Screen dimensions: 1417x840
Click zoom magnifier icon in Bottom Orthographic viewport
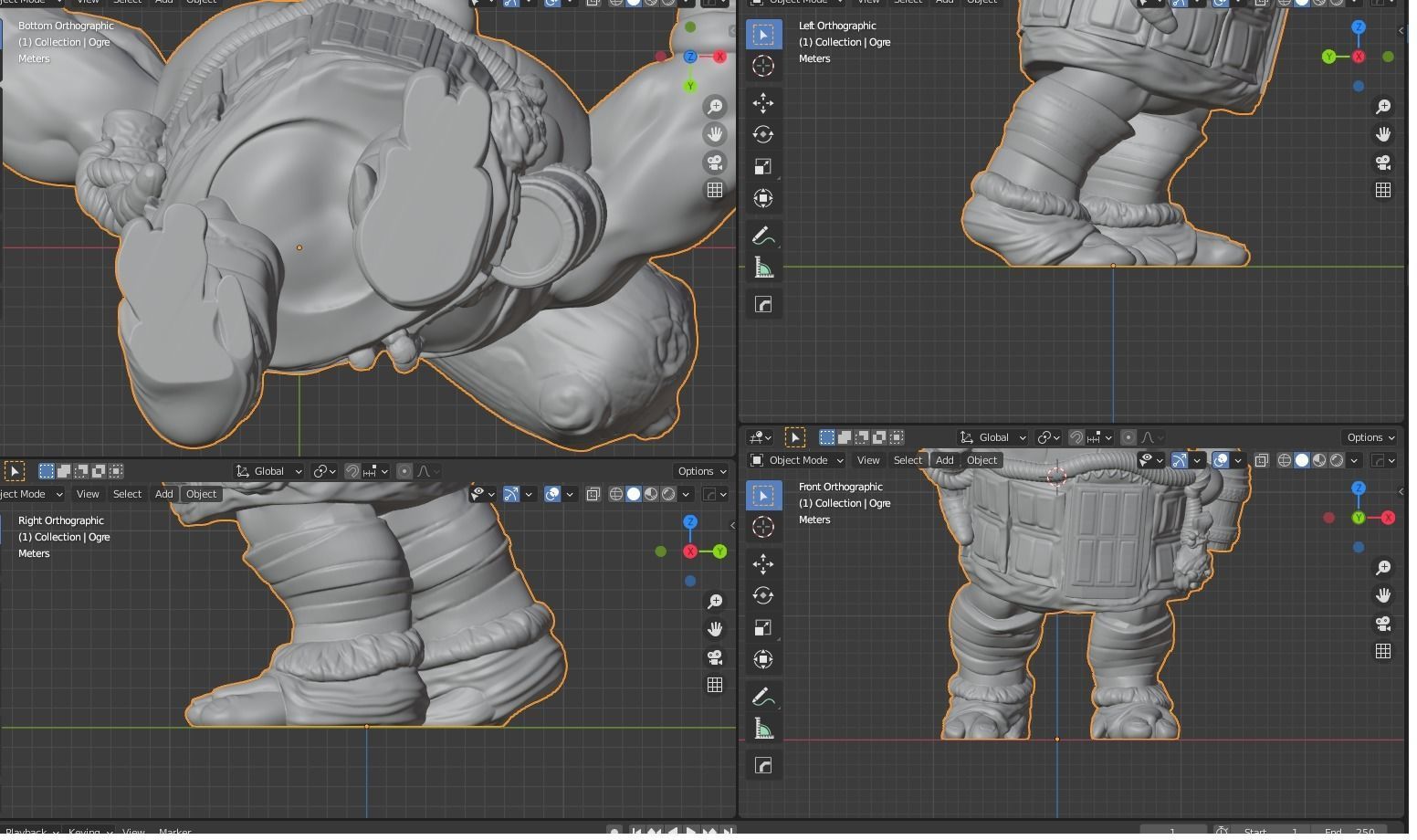[x=715, y=107]
